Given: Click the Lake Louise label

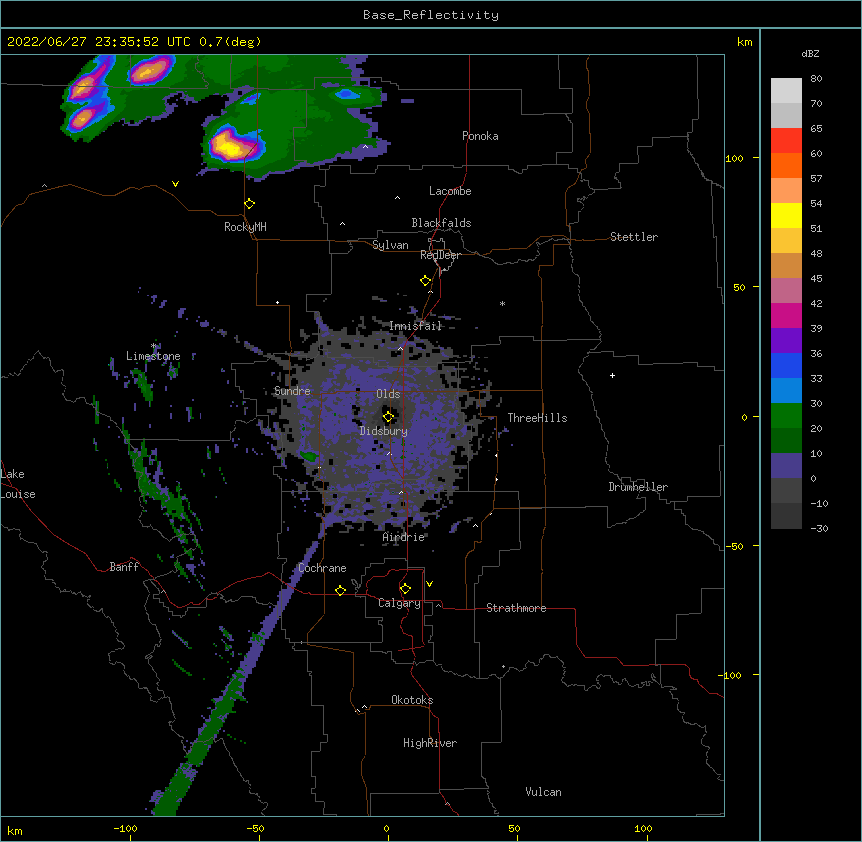Looking at the screenshot, I should [x=18, y=484].
